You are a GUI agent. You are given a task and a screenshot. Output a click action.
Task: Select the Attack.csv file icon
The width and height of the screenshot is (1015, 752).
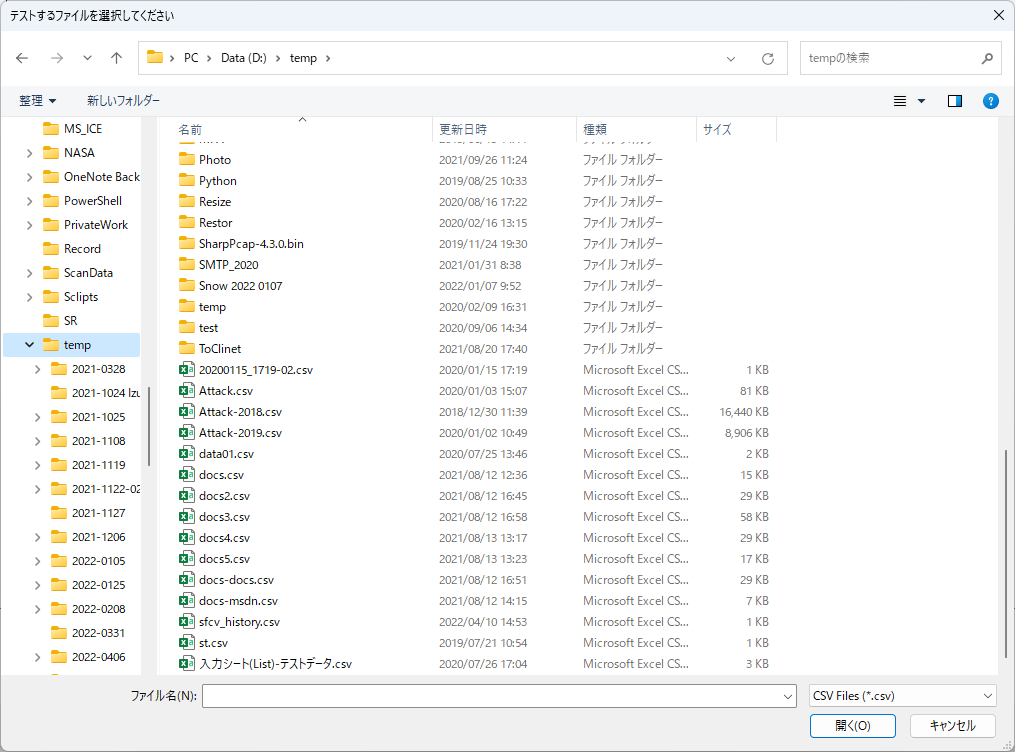coord(186,390)
